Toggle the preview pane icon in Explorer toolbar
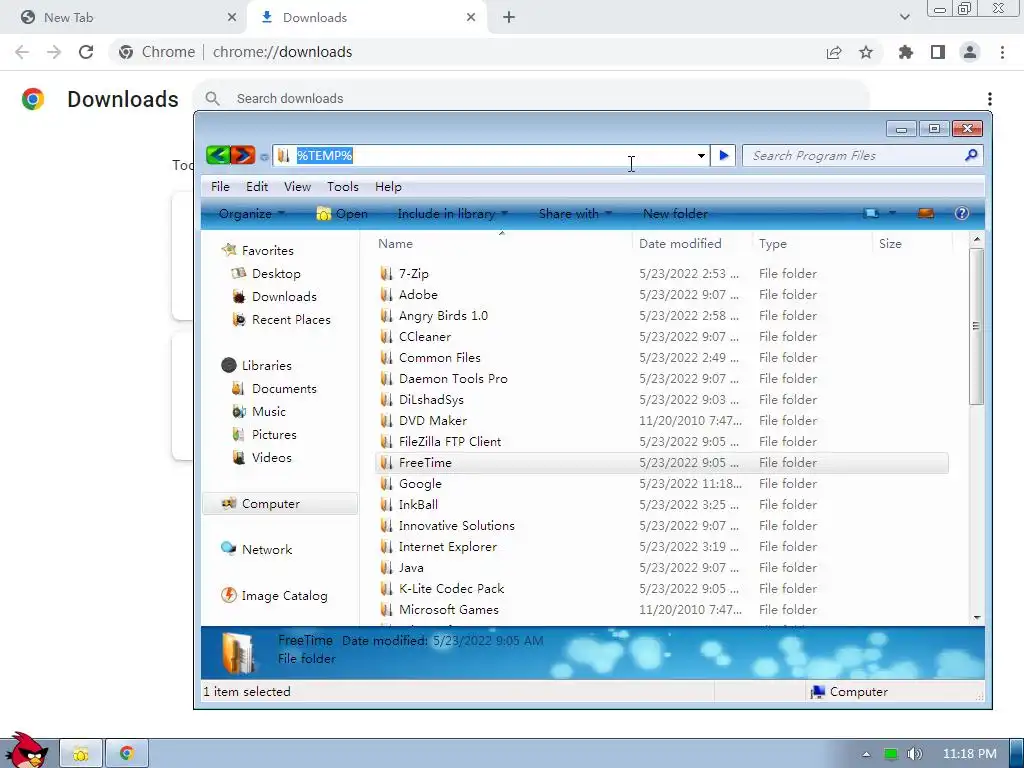The height and width of the screenshot is (768, 1024). (925, 213)
